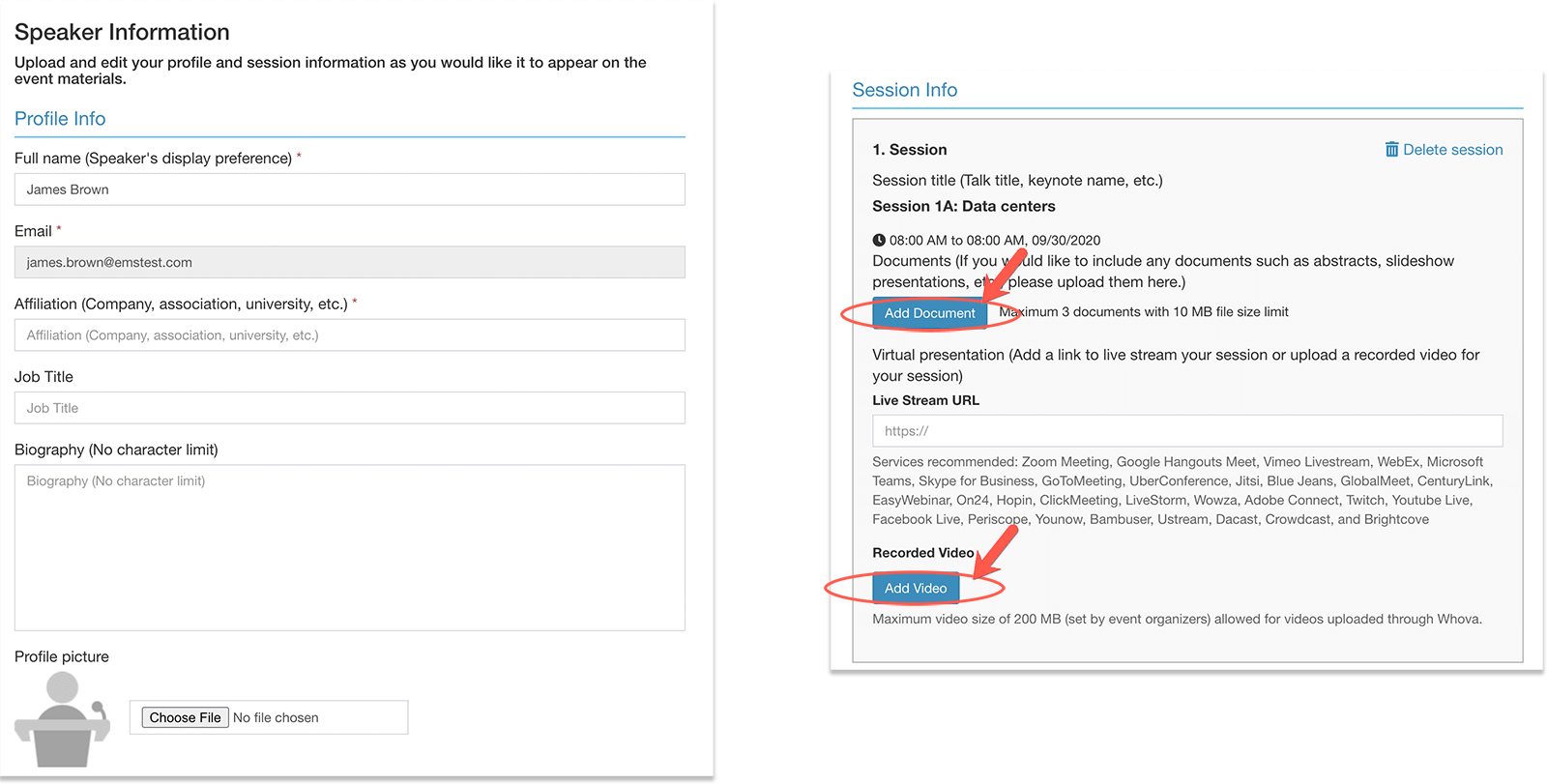Click the Session Info section heading
The image size is (1547, 784).
click(904, 90)
